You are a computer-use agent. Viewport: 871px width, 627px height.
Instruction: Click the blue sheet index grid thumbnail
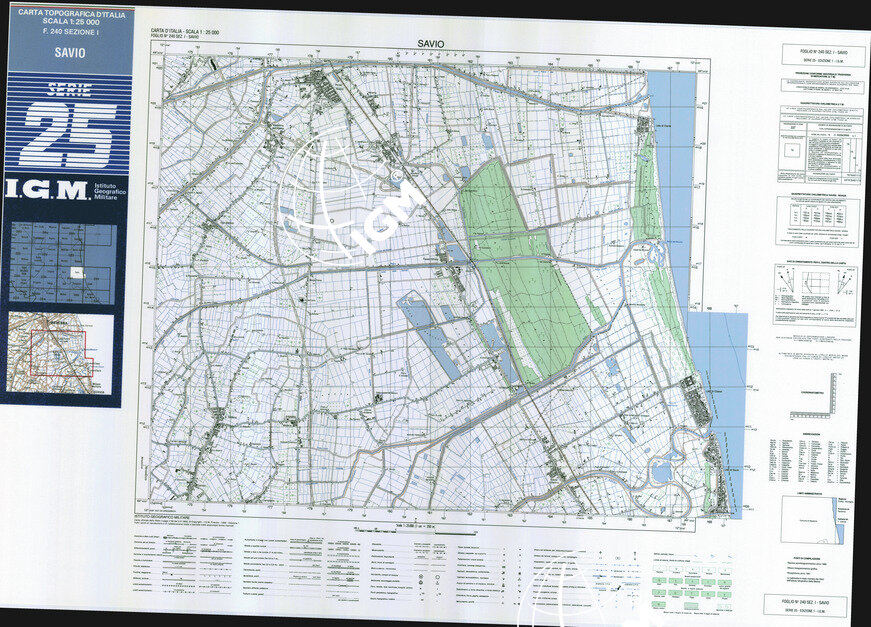coord(62,264)
